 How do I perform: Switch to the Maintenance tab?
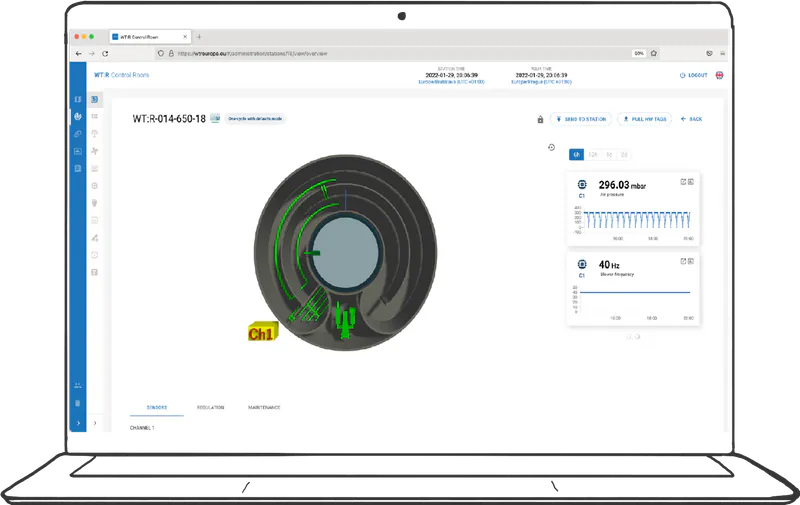coord(264,408)
